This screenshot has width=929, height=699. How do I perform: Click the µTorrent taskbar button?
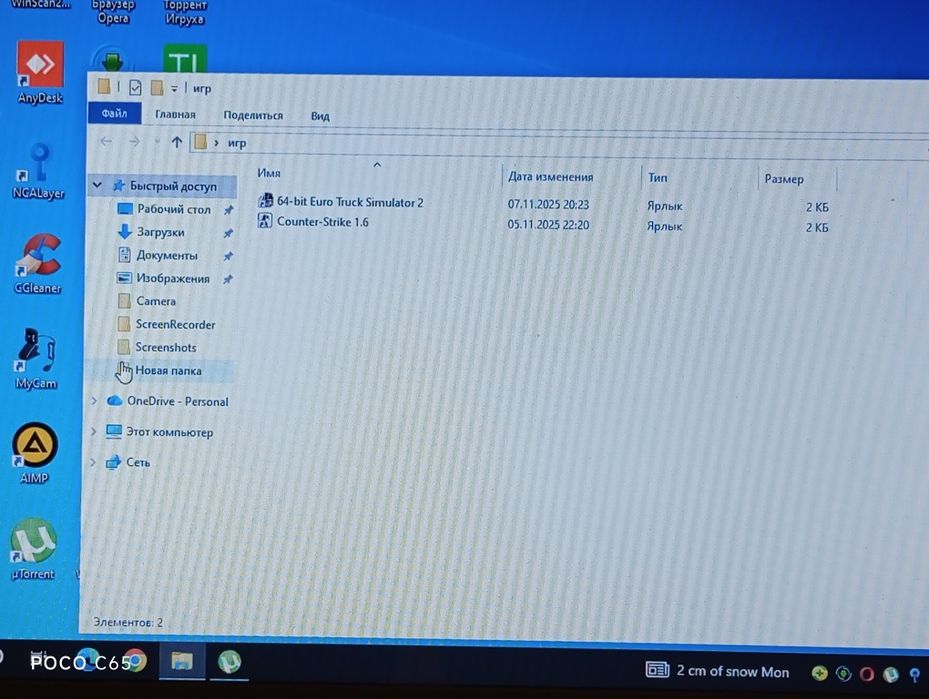coord(229,662)
